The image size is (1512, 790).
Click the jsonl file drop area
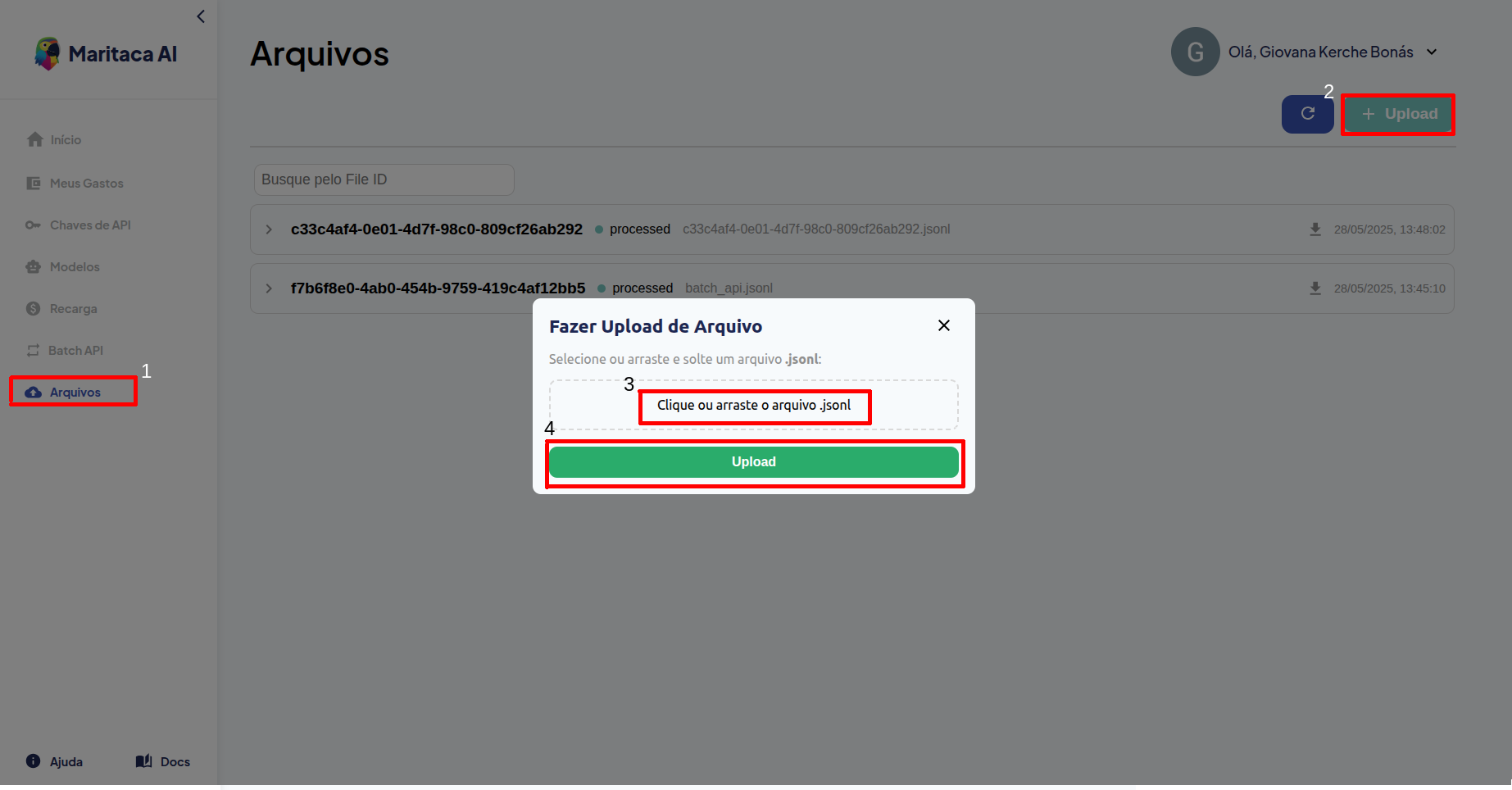[754, 405]
